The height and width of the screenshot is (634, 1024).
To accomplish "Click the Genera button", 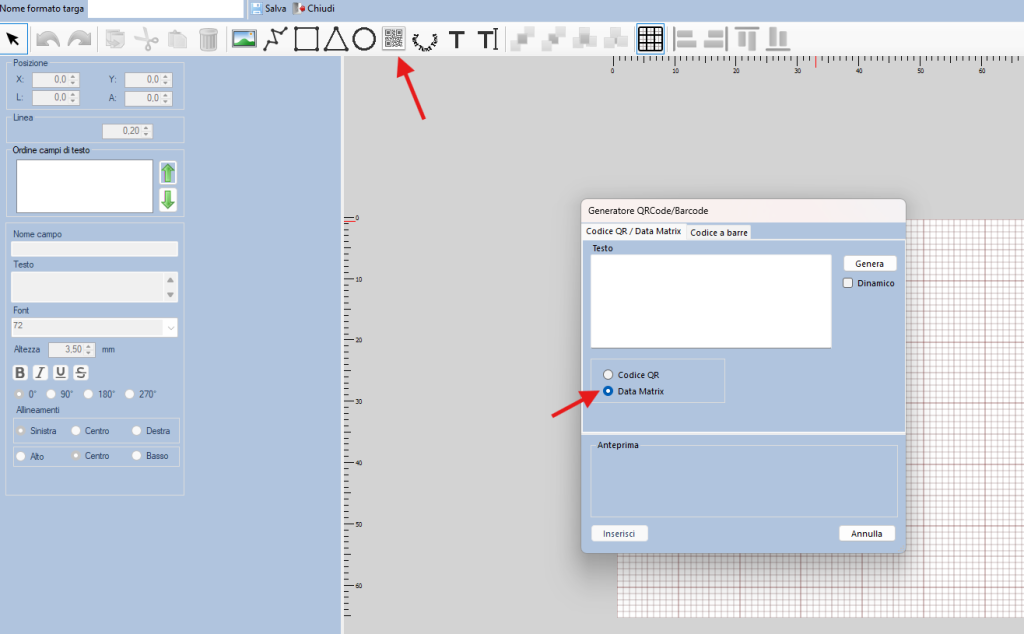I will pyautogui.click(x=869, y=263).
